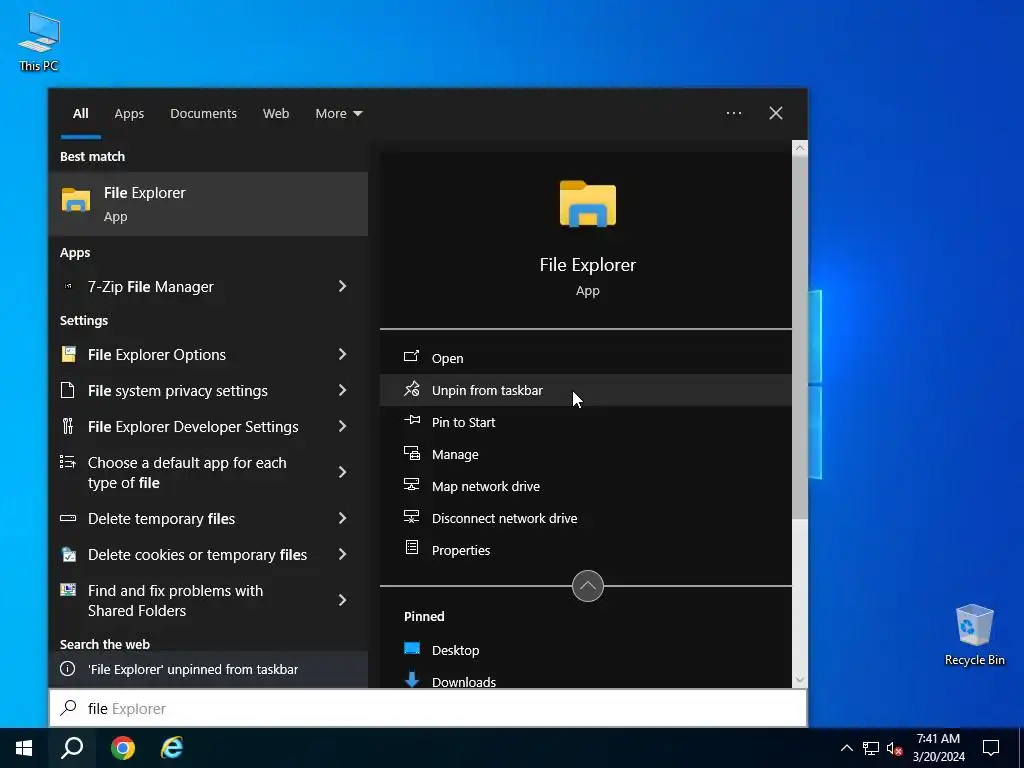1024x768 pixels.
Task: Click the taskbar search magnifier button
Action: tap(72, 748)
